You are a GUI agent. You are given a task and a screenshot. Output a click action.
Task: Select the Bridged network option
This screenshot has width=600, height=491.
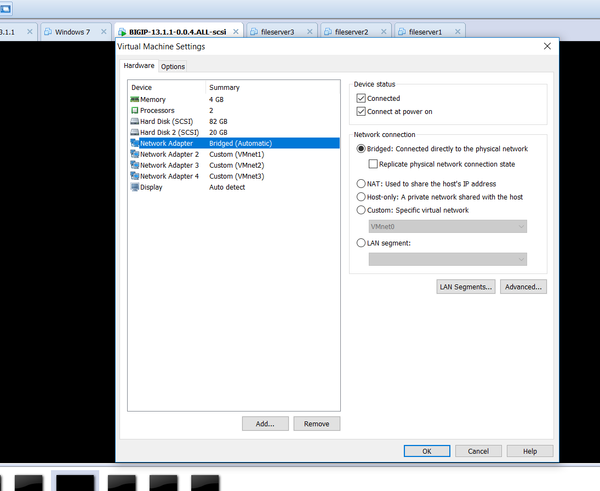coord(361,149)
